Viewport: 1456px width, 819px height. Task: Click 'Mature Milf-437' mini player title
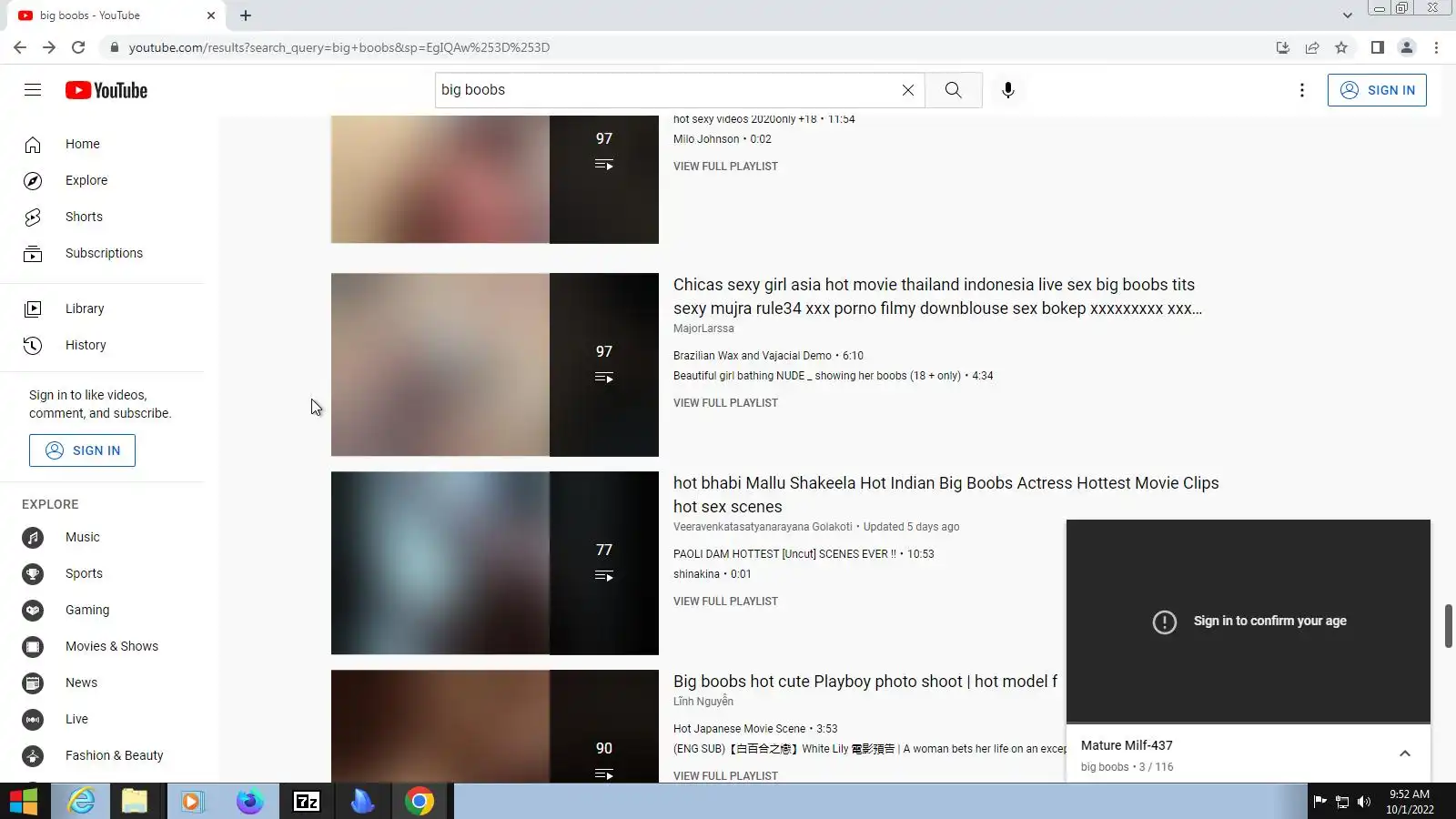1127,745
